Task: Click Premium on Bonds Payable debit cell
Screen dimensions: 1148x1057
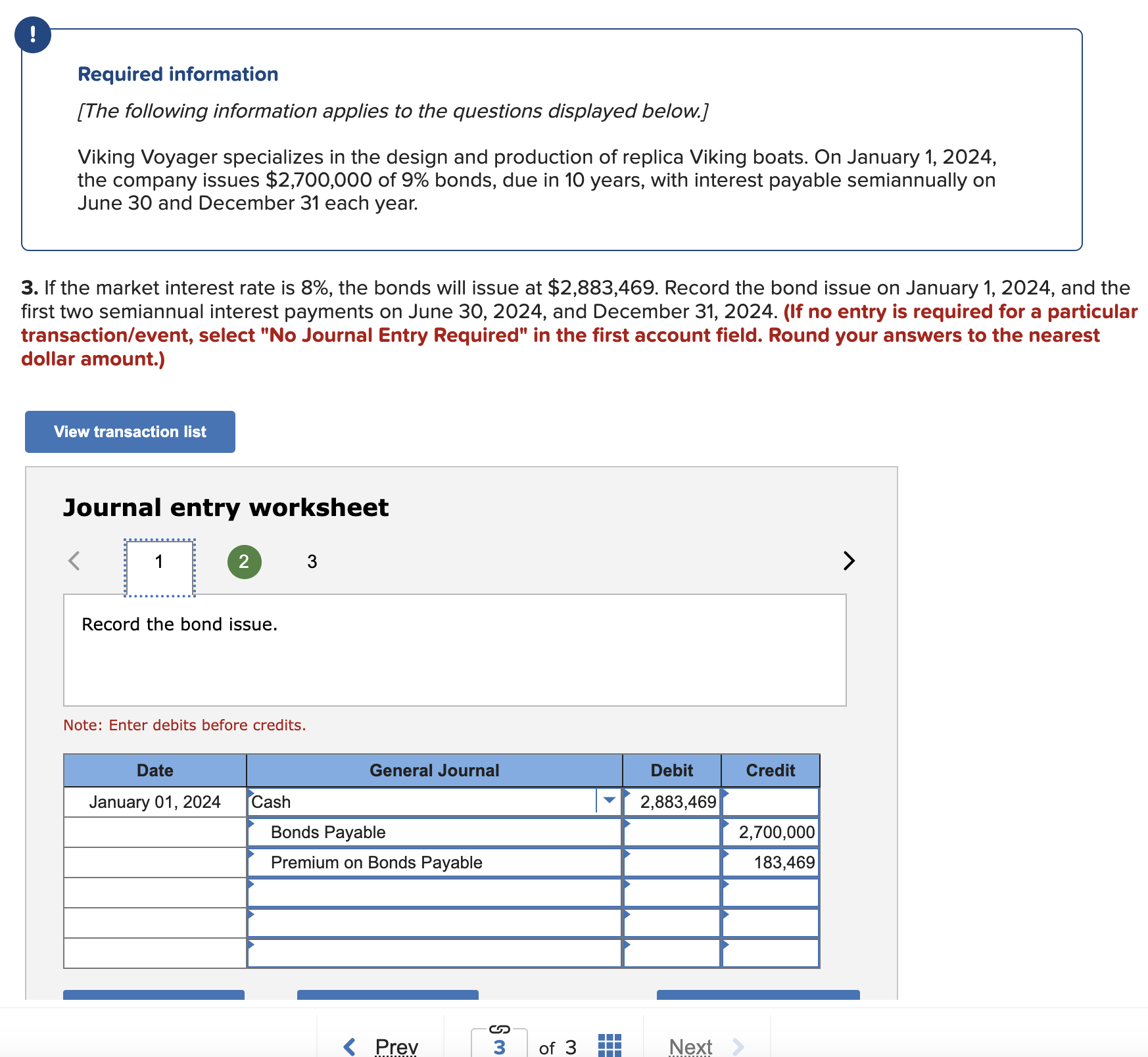Action: pos(672,862)
